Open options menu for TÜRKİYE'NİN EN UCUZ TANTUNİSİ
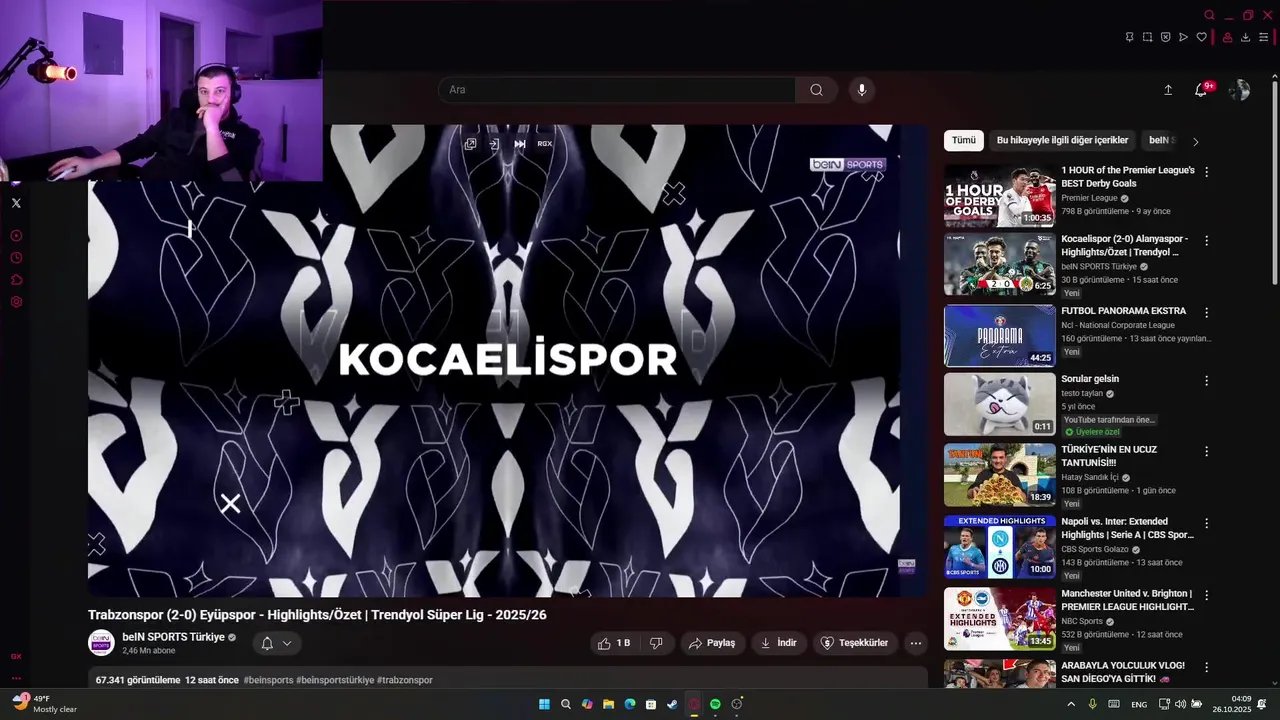Viewport: 1280px width, 720px height. click(1206, 451)
